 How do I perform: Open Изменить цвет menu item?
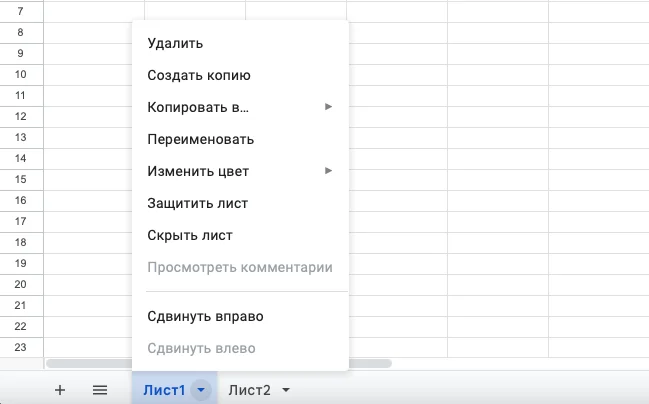pos(198,171)
